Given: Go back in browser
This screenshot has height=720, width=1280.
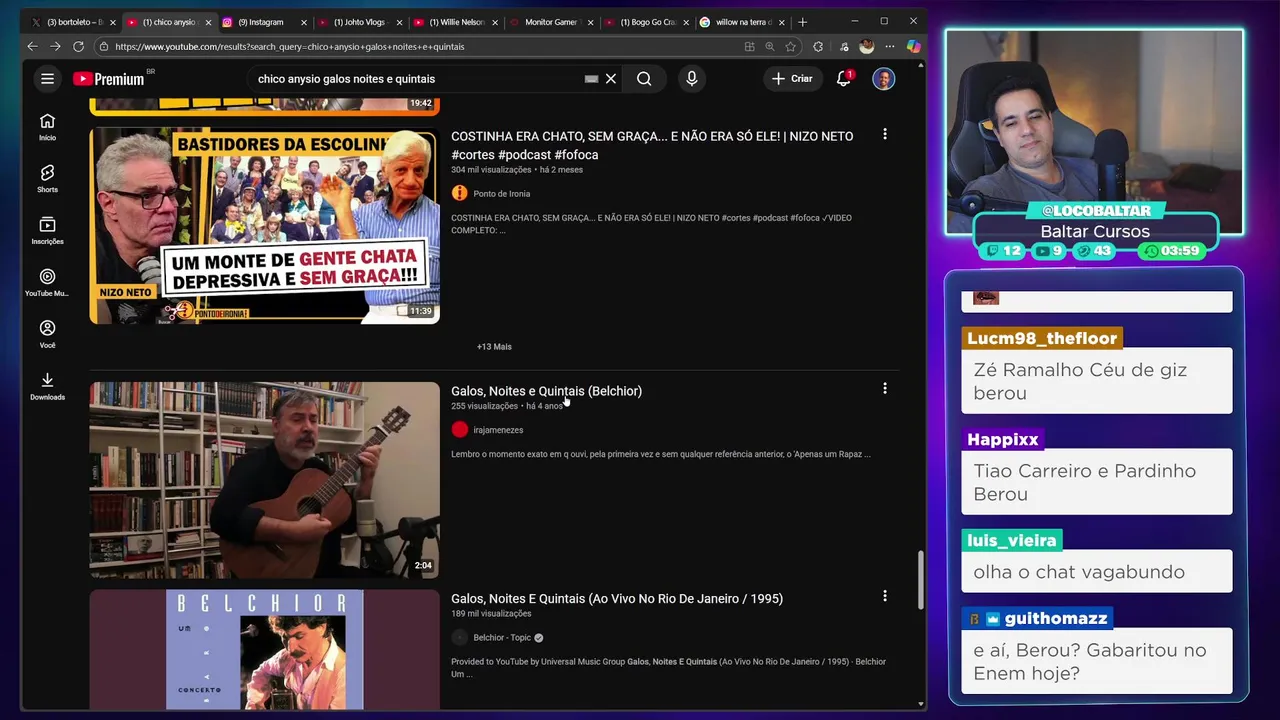Looking at the screenshot, I should click(32, 46).
